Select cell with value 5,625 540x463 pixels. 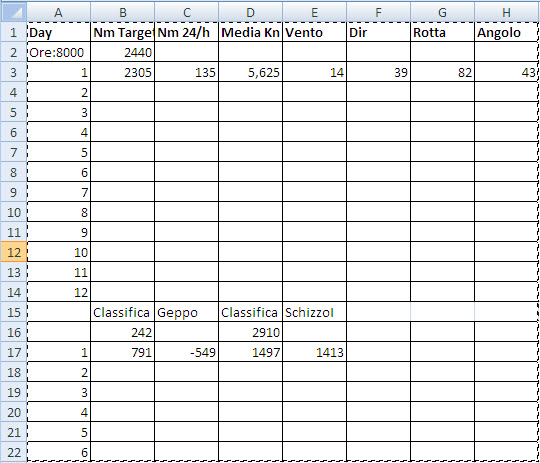250,72
